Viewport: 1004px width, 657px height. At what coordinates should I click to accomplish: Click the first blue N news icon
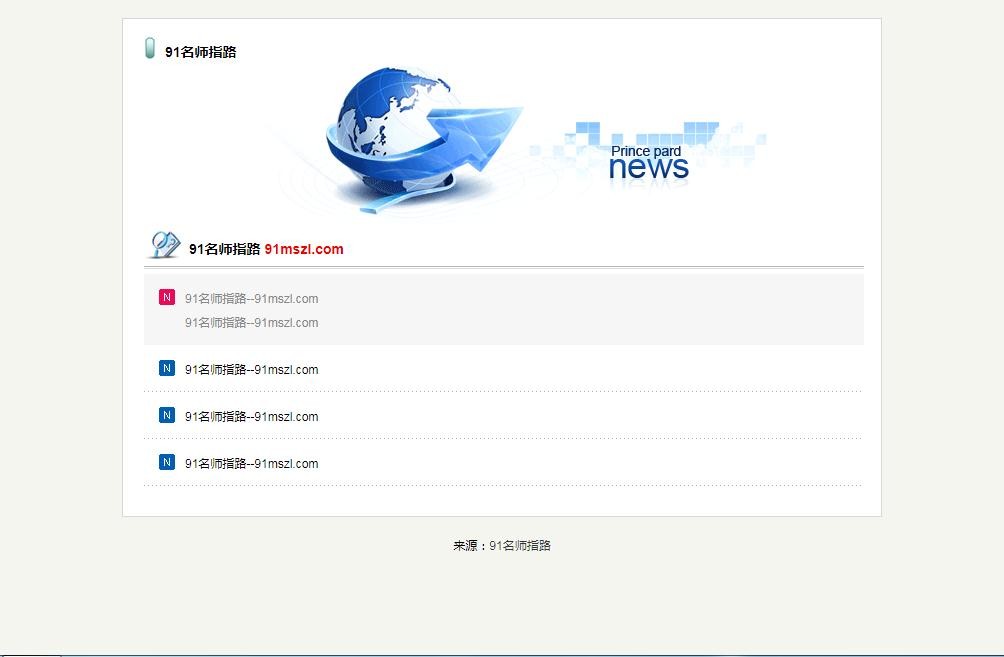(x=166, y=368)
